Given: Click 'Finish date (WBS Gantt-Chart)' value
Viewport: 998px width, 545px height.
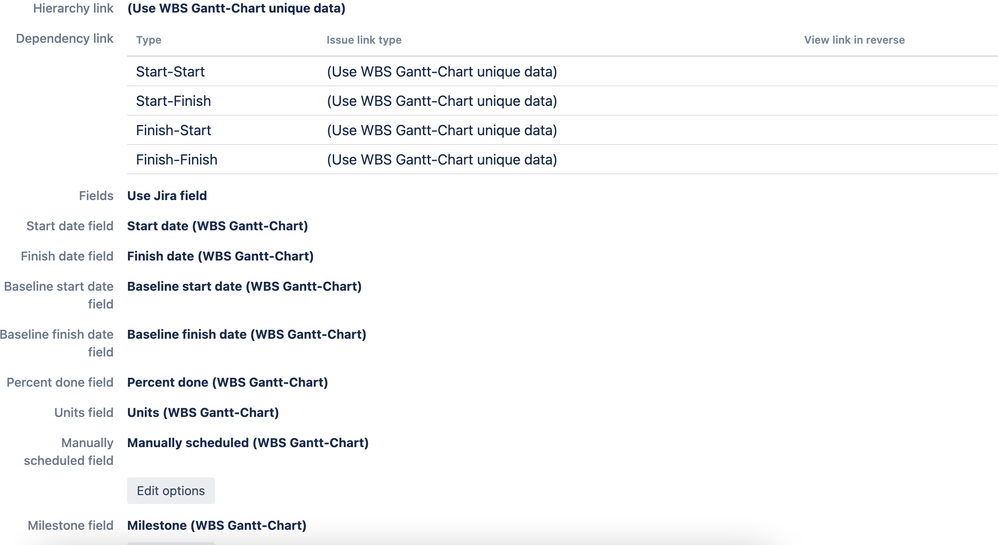Looking at the screenshot, I should (220, 256).
